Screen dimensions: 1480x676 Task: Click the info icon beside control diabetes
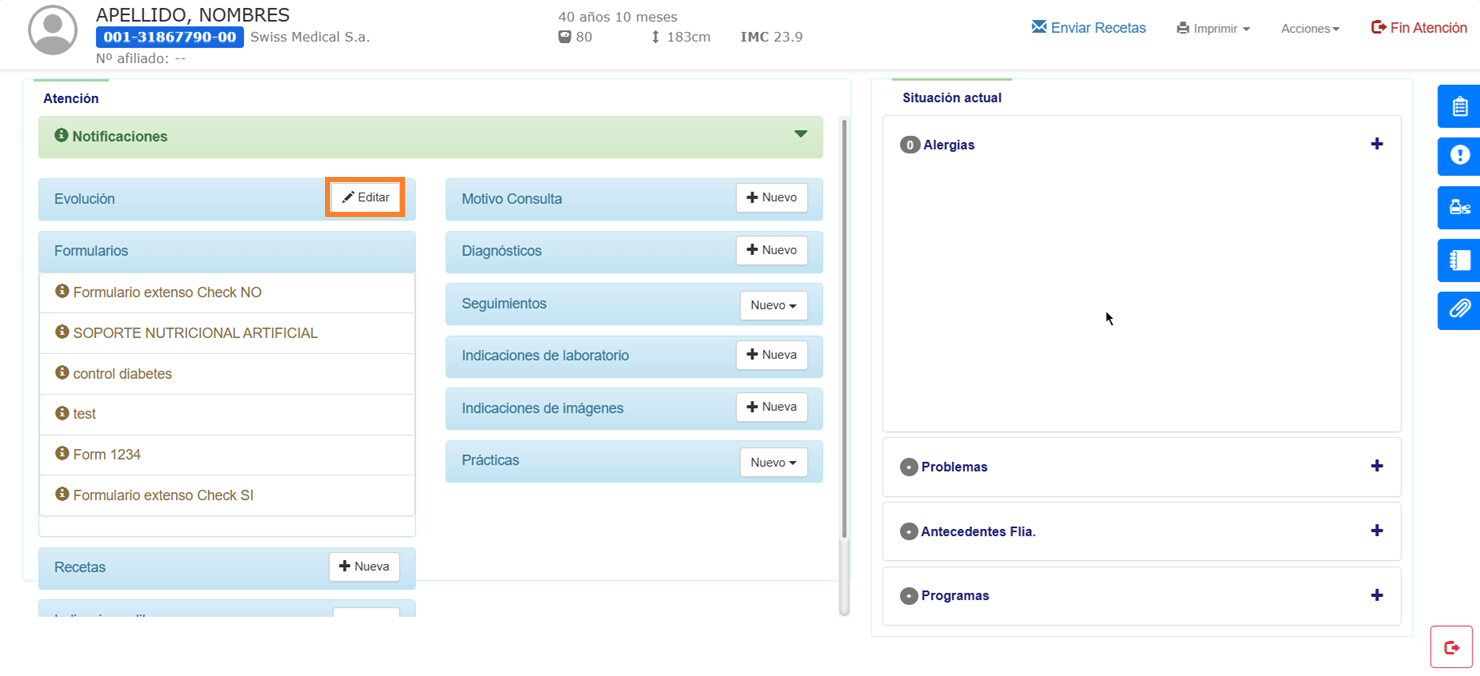pos(62,373)
